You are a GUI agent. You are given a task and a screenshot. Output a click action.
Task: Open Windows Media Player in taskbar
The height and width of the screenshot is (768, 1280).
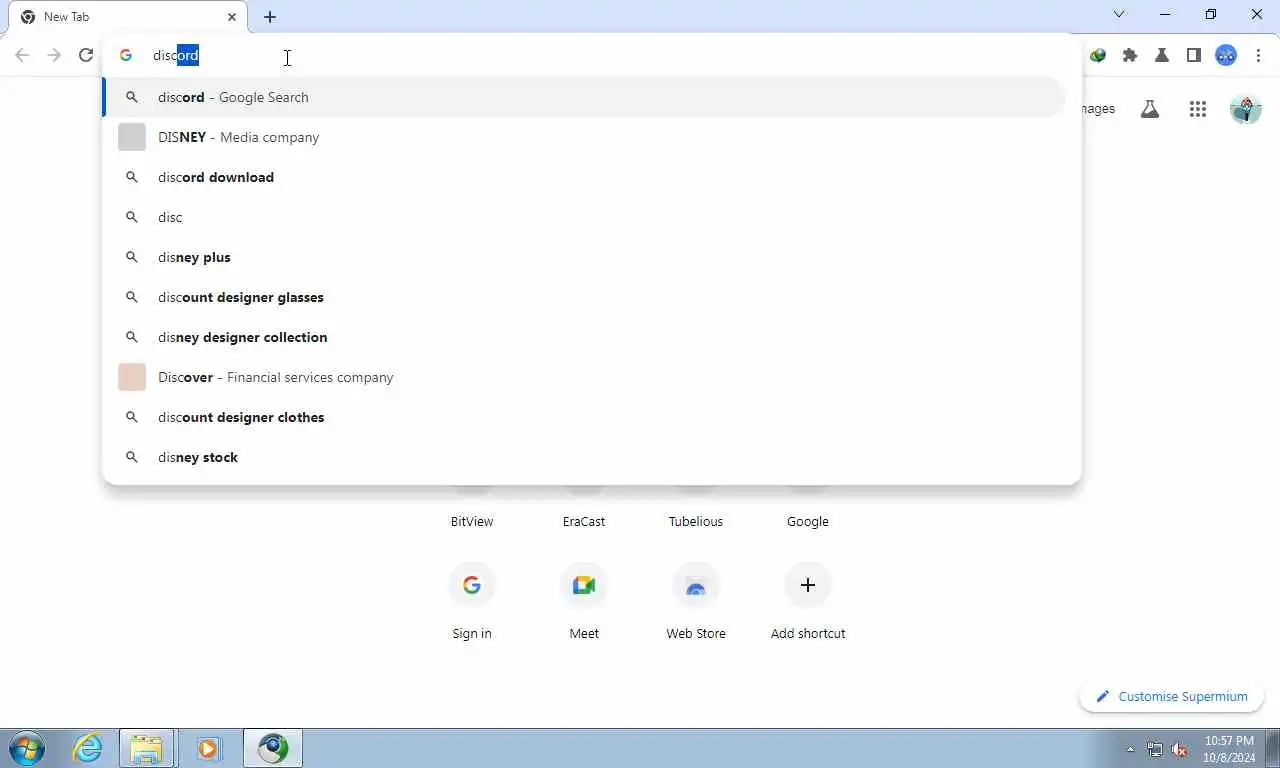coord(209,748)
